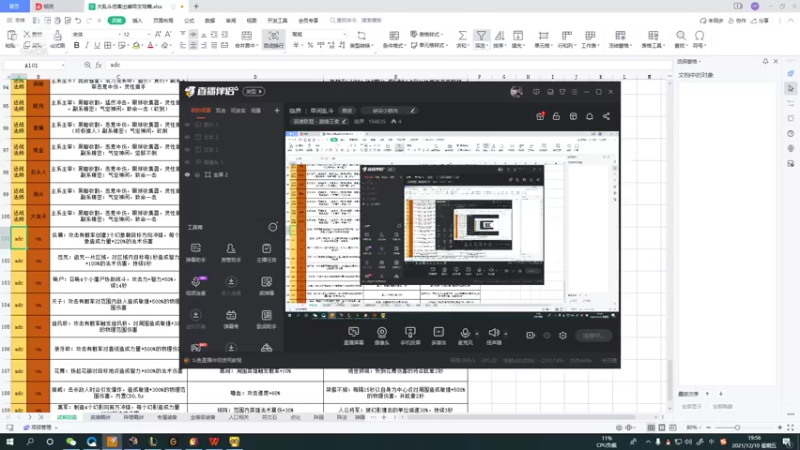Click the merge and center icon
Viewport: 800px width, 450px height.
[246, 36]
